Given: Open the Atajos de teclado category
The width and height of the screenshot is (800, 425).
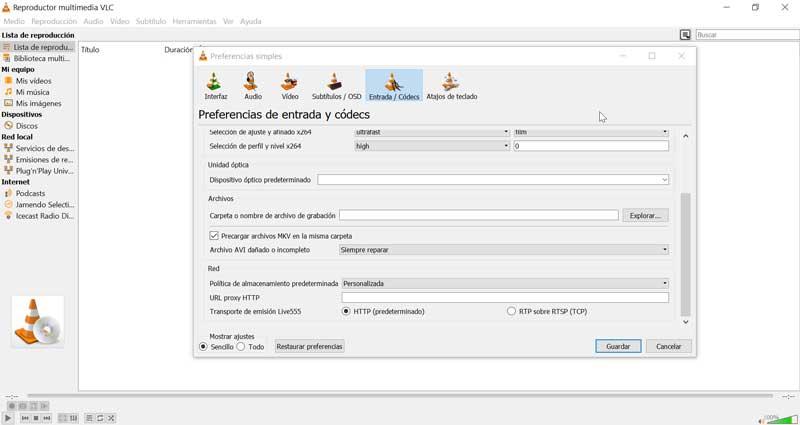Looking at the screenshot, I should [452, 85].
